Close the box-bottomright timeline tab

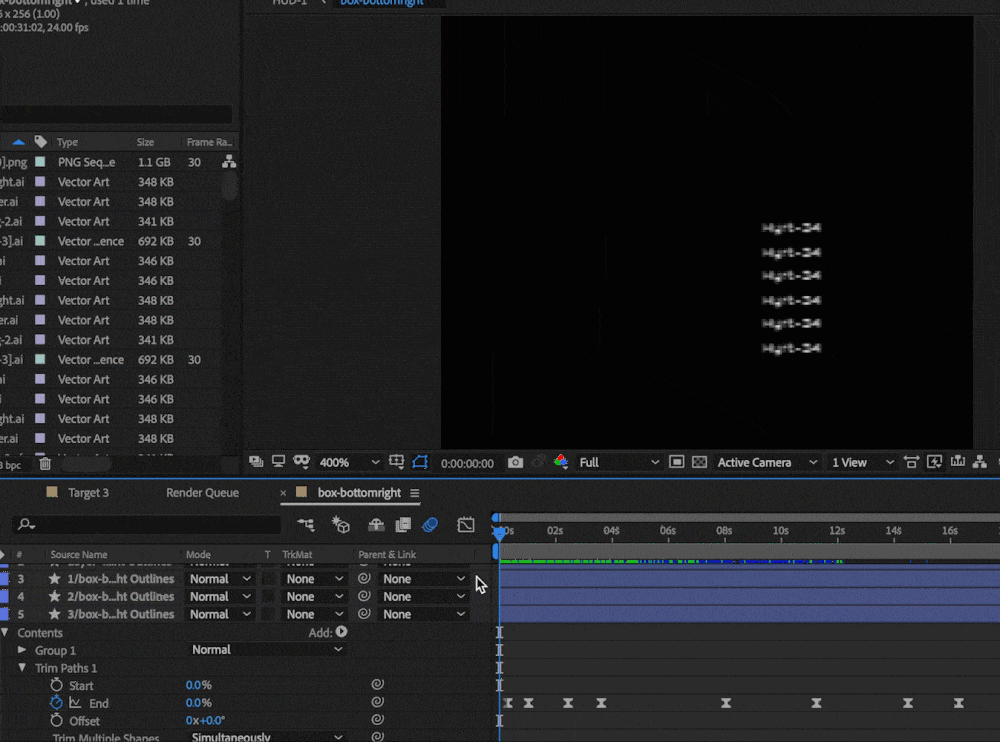click(x=283, y=493)
